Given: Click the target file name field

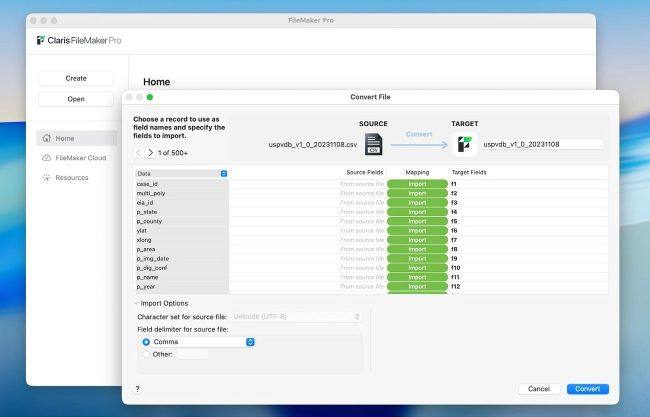Looking at the screenshot, I should coord(543,144).
